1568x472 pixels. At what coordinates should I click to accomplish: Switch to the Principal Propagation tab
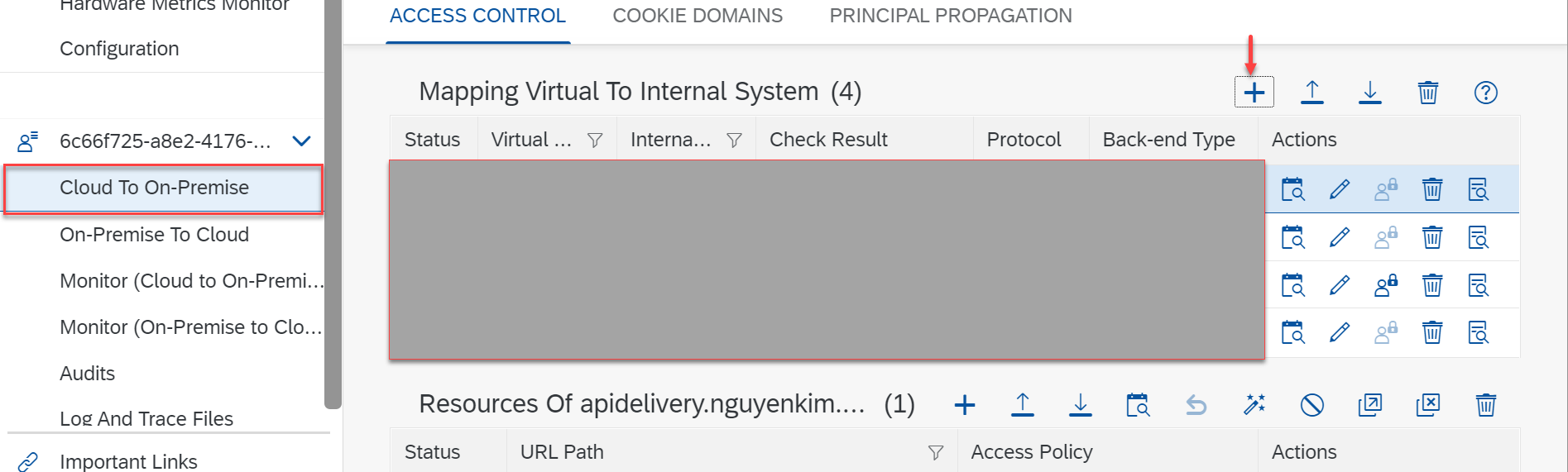(x=950, y=16)
